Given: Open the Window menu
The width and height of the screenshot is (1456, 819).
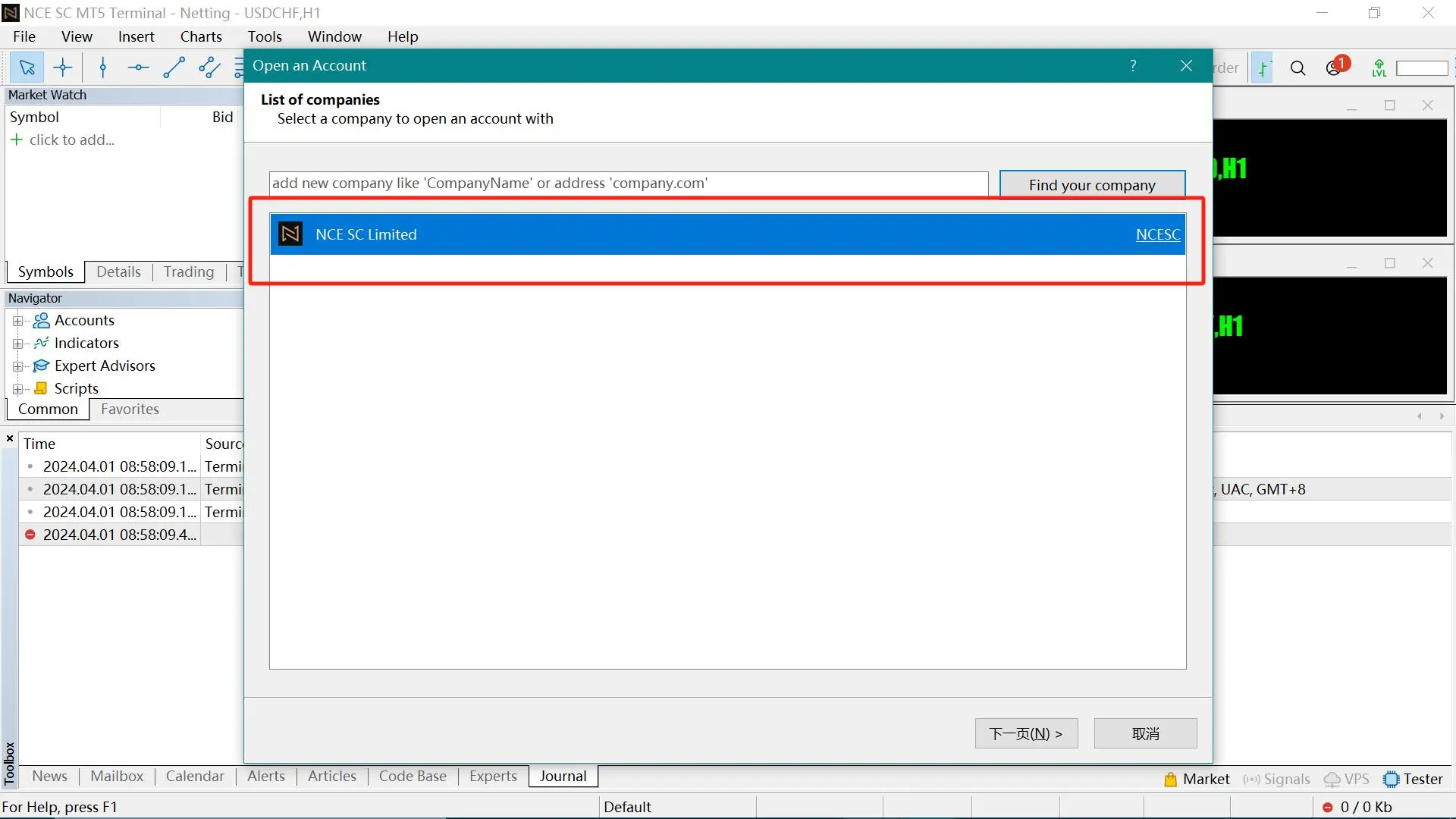Looking at the screenshot, I should point(334,36).
